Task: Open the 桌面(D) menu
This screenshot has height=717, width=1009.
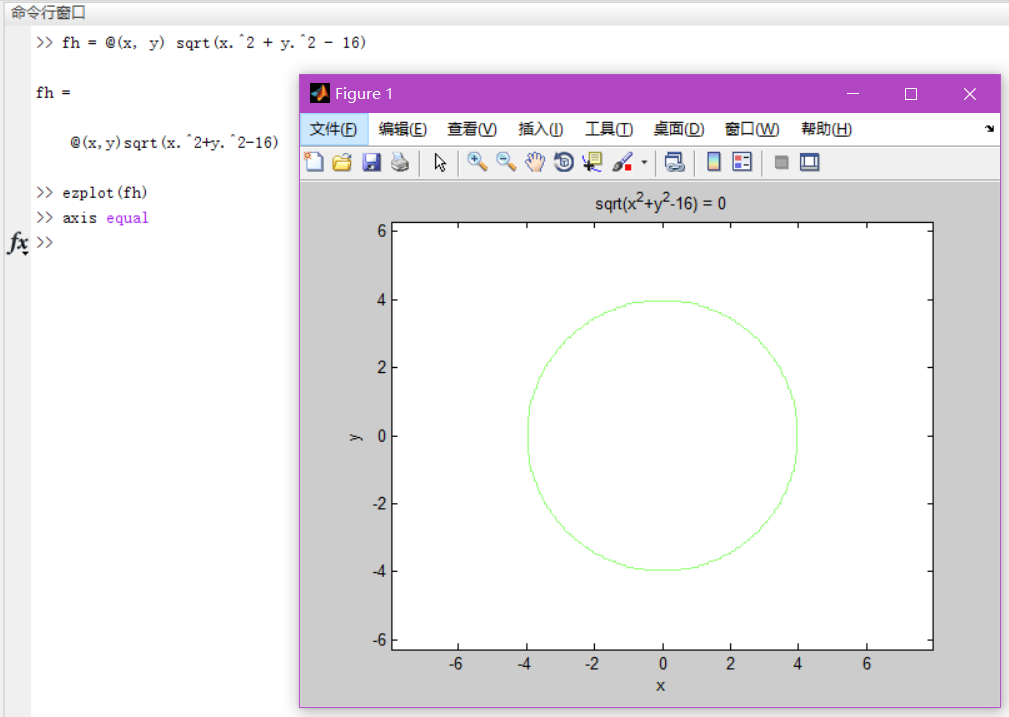Action: point(679,129)
